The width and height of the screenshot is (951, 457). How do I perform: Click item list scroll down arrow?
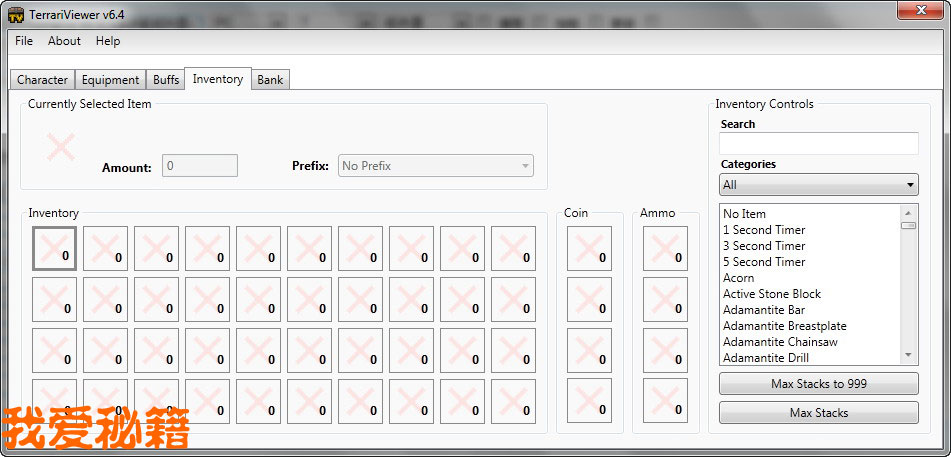[x=908, y=355]
